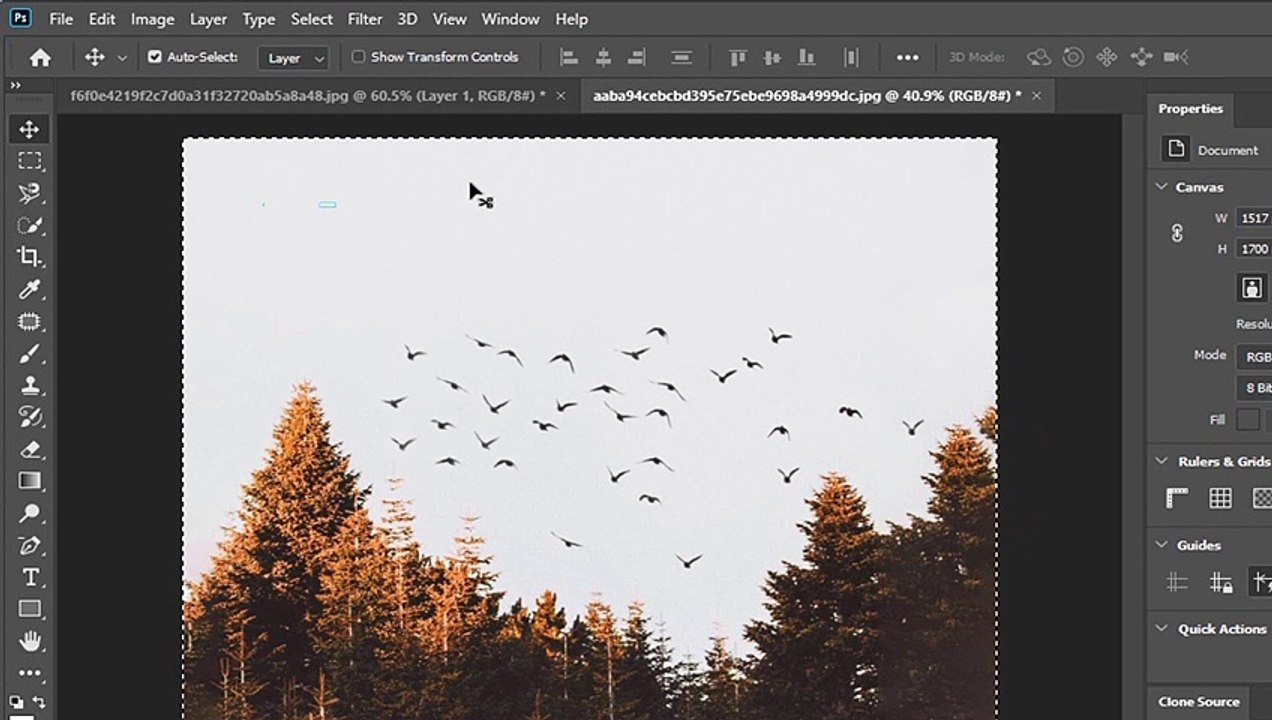Toggle rulers in Rulers & Grids
Screen dimensions: 1272x720
click(x=1177, y=498)
